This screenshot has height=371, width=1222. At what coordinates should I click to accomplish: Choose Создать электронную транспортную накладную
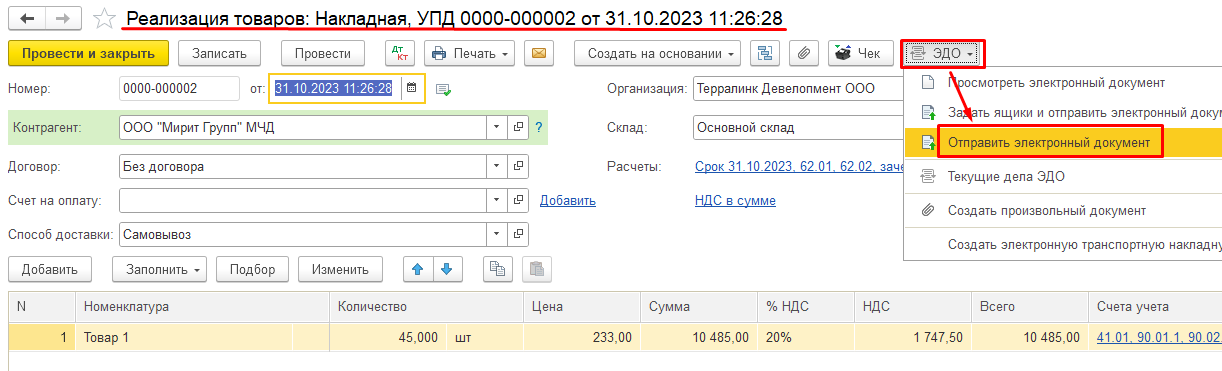pos(1064,244)
